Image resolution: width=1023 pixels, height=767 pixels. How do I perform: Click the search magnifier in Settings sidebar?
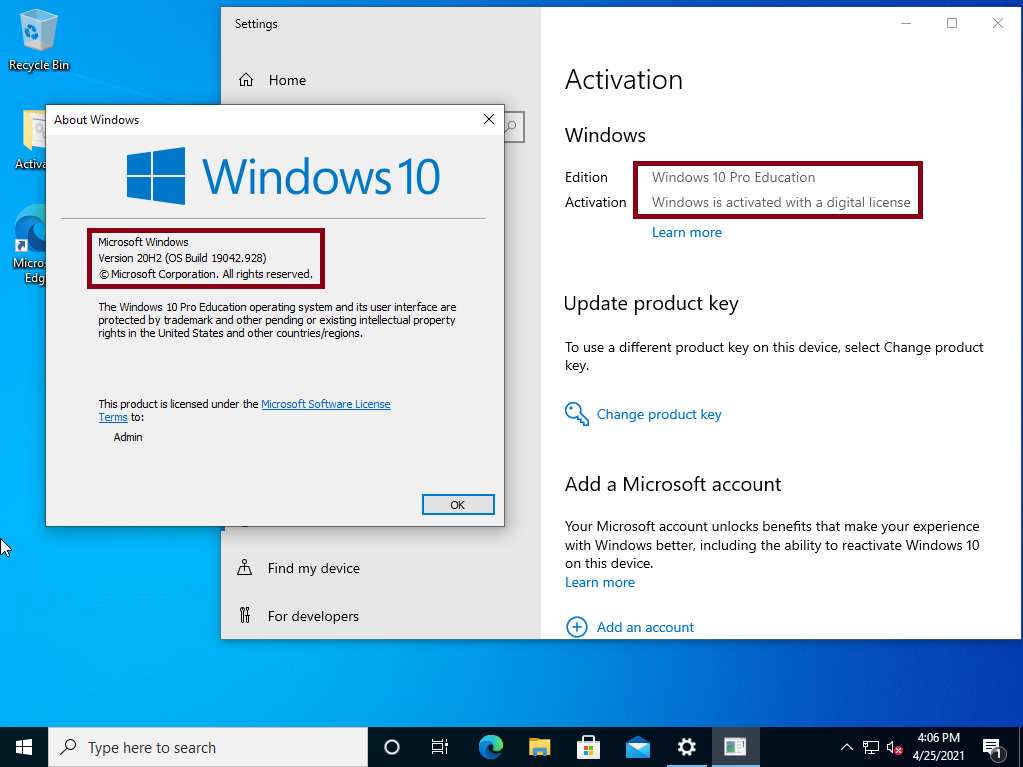[x=513, y=127]
